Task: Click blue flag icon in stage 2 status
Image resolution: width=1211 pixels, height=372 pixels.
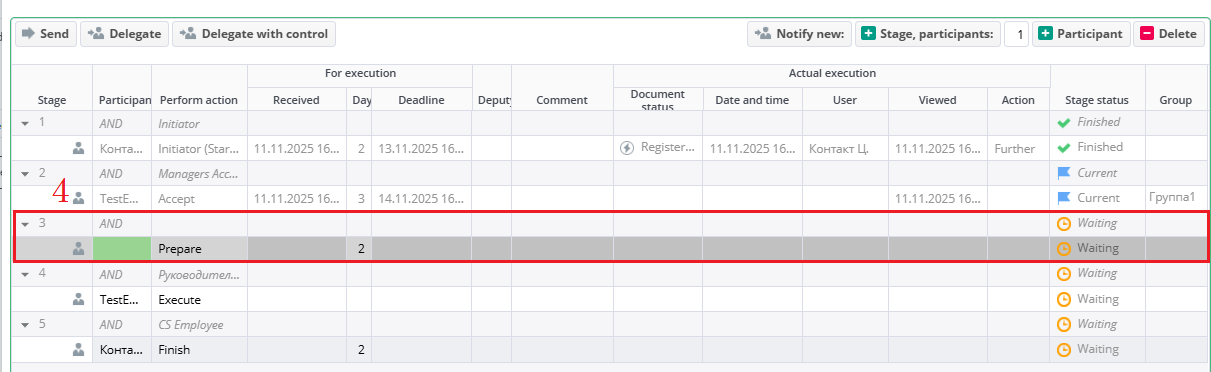Action: click(1064, 173)
